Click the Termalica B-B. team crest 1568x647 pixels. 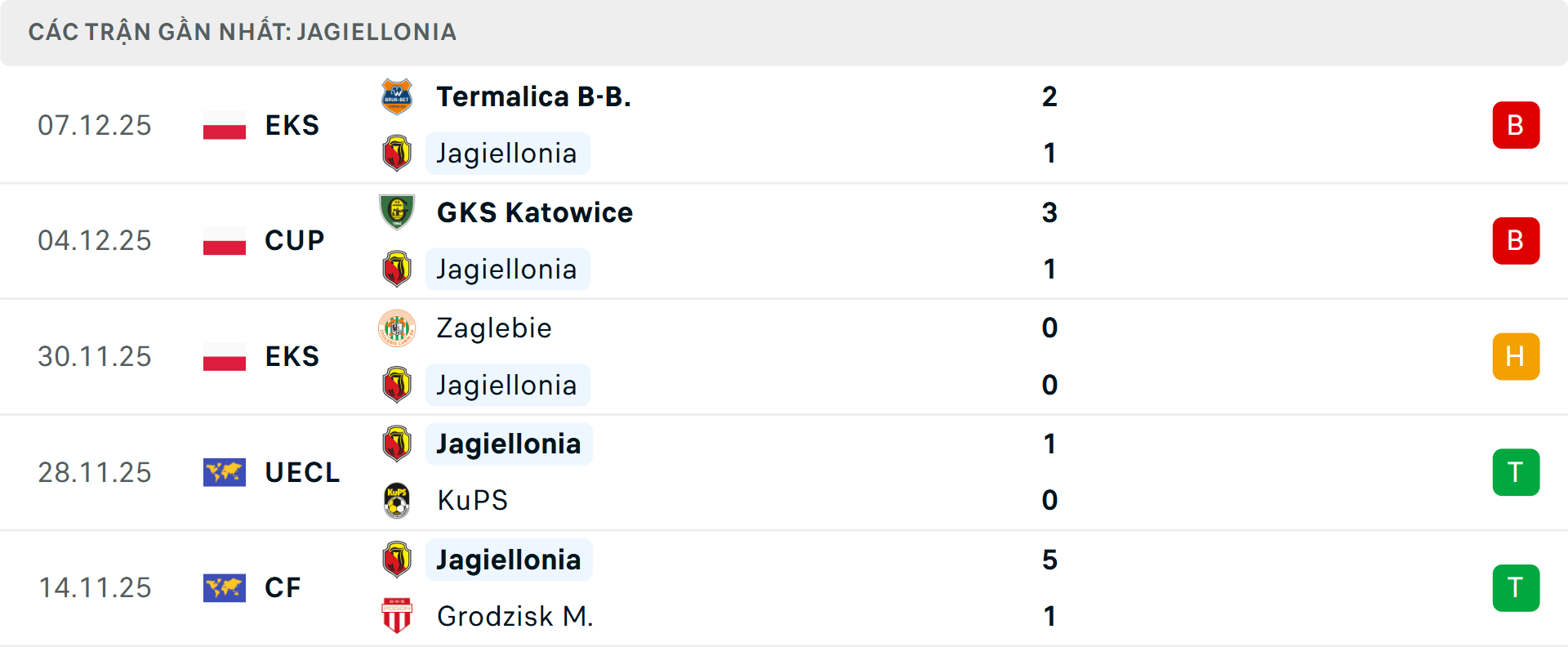[x=397, y=96]
